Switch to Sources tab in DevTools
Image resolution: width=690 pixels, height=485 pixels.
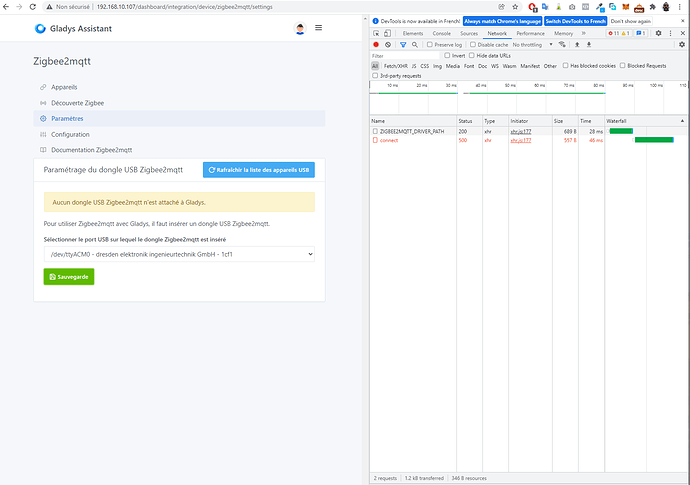(x=469, y=33)
